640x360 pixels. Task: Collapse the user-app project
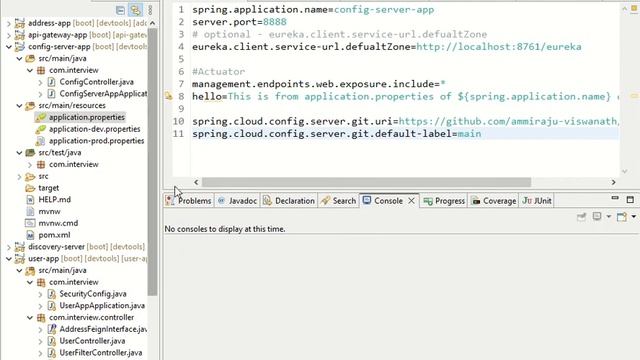pos(9,259)
